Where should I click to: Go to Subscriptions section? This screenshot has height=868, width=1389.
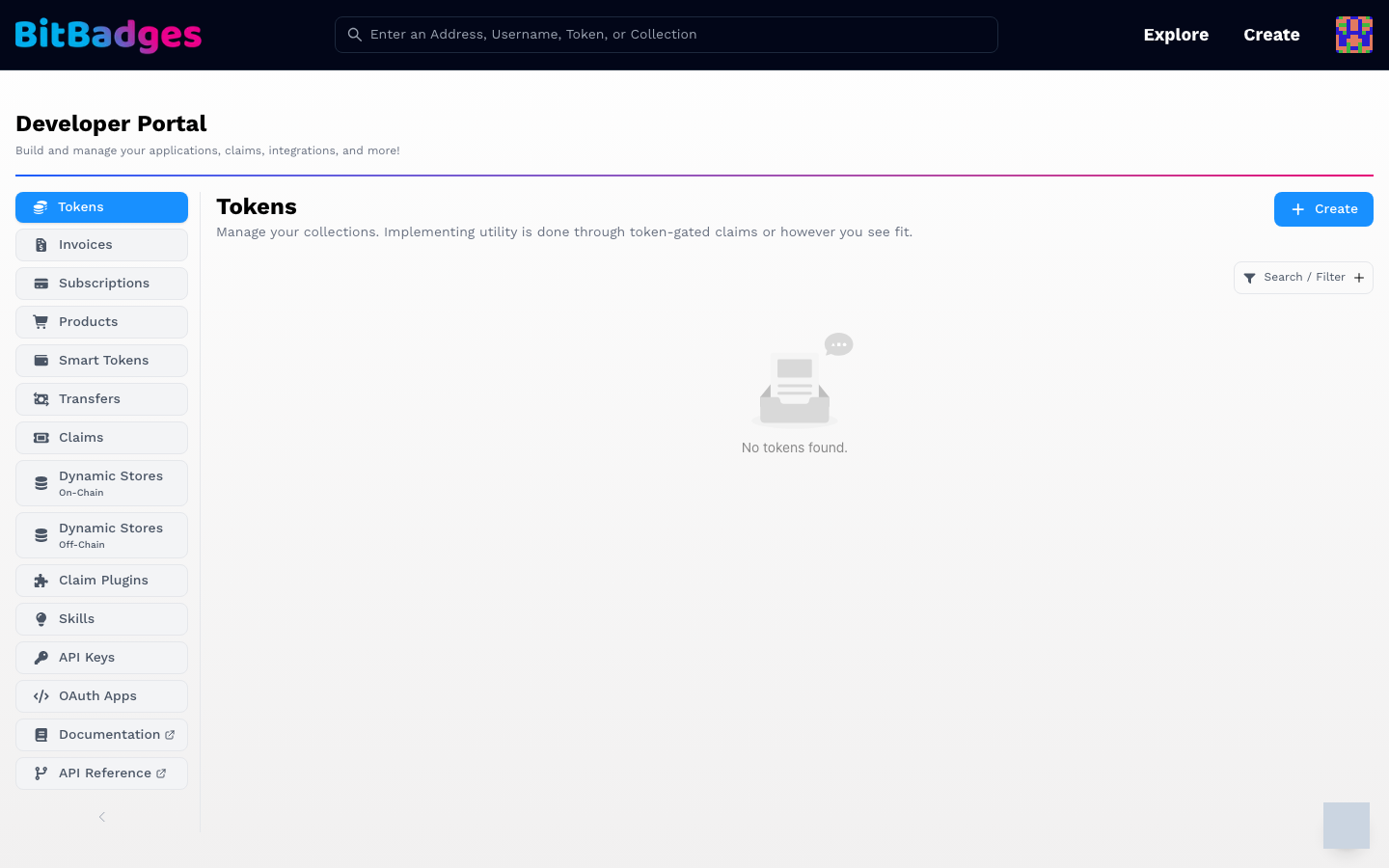(x=101, y=284)
